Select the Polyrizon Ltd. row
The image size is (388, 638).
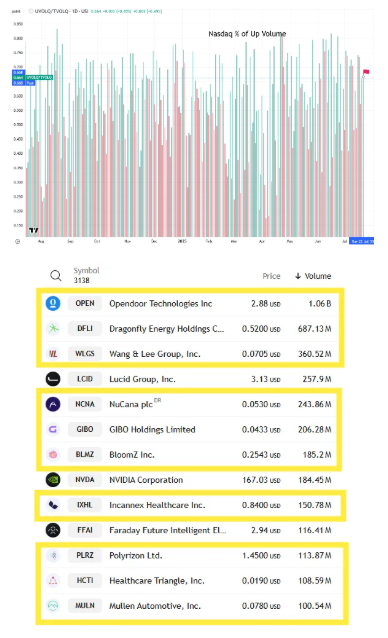(189, 555)
